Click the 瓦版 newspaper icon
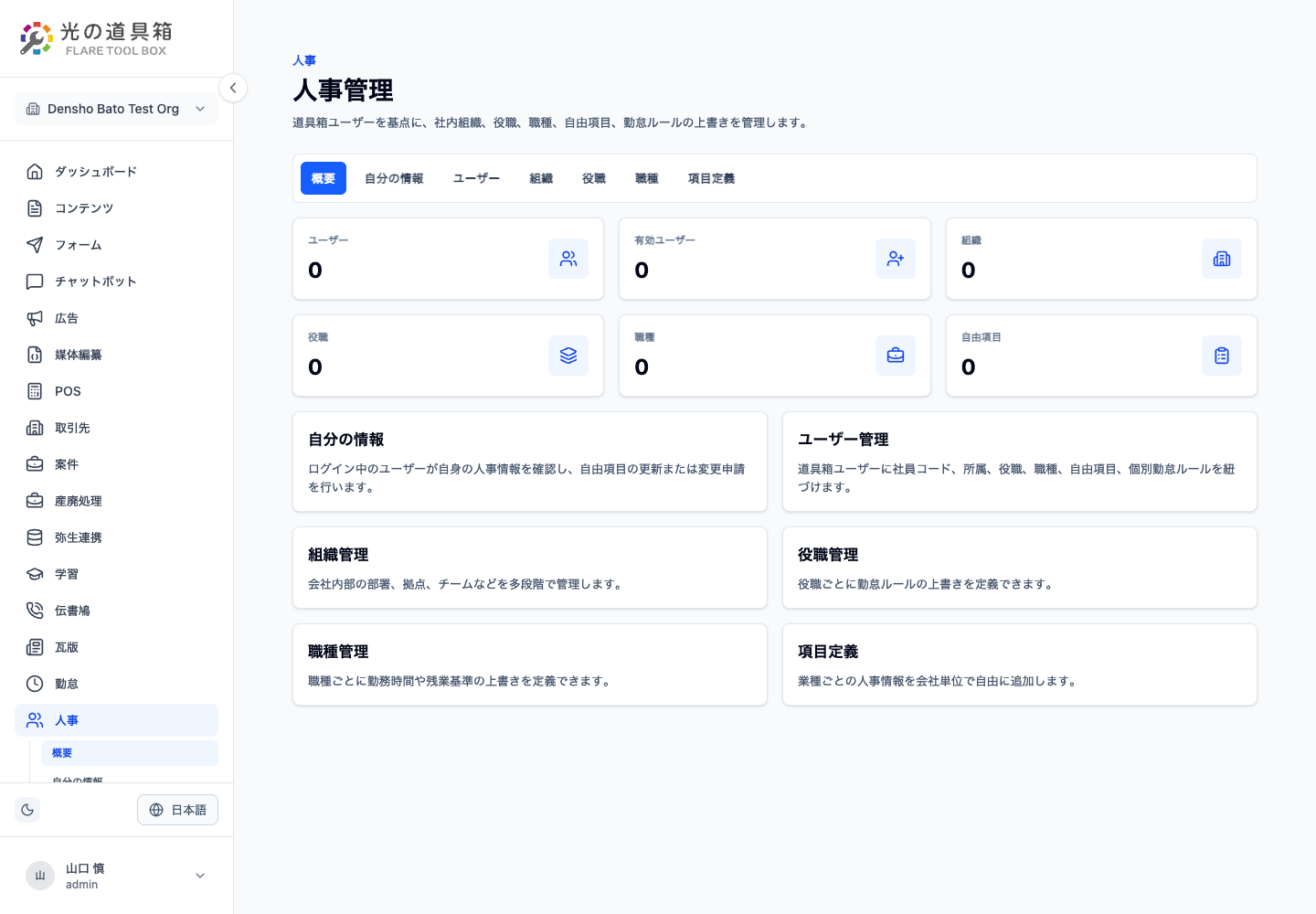Screen dimensions: 1316x914 (35, 647)
